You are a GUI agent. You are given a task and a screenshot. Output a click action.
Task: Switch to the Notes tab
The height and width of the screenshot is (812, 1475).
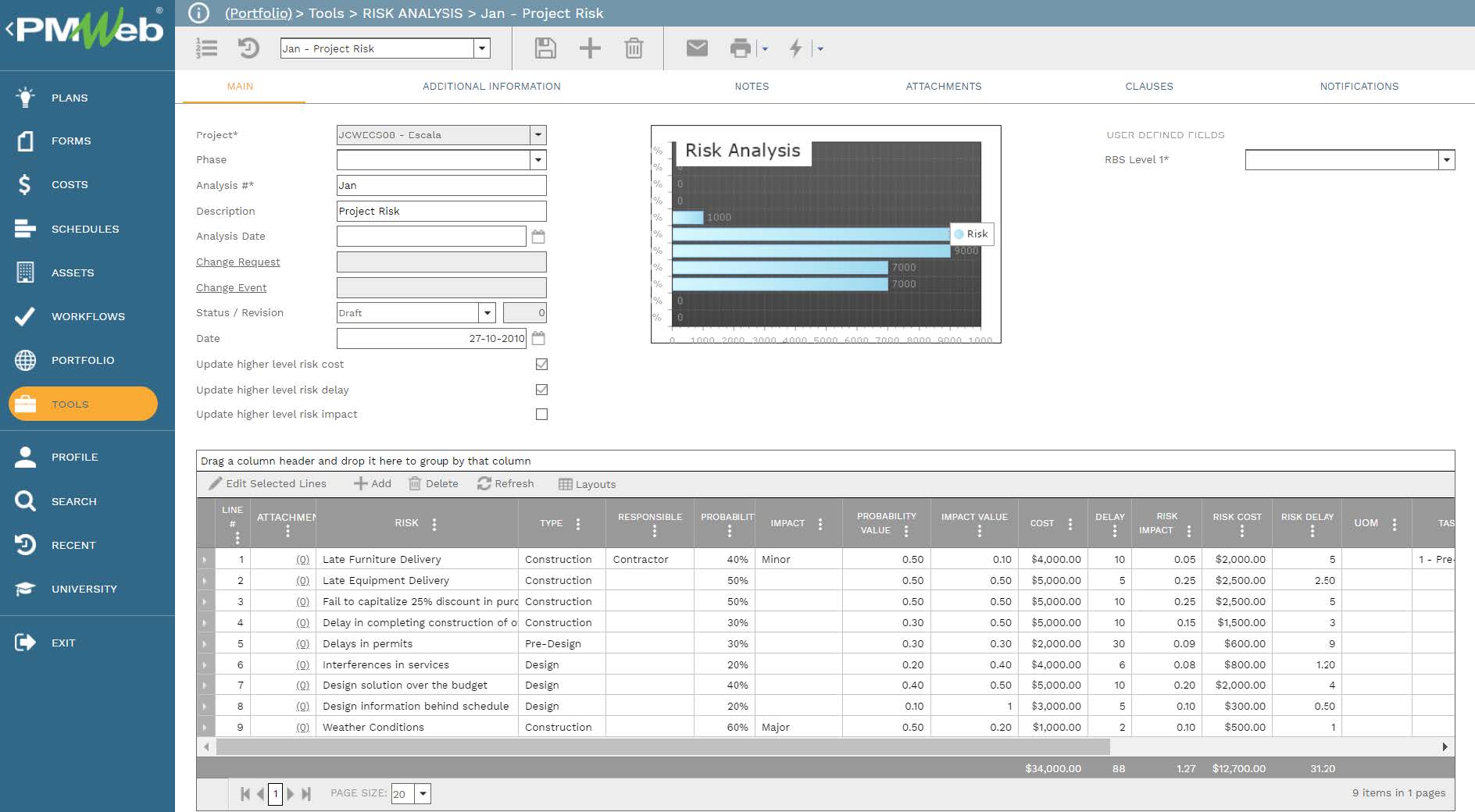click(x=752, y=86)
